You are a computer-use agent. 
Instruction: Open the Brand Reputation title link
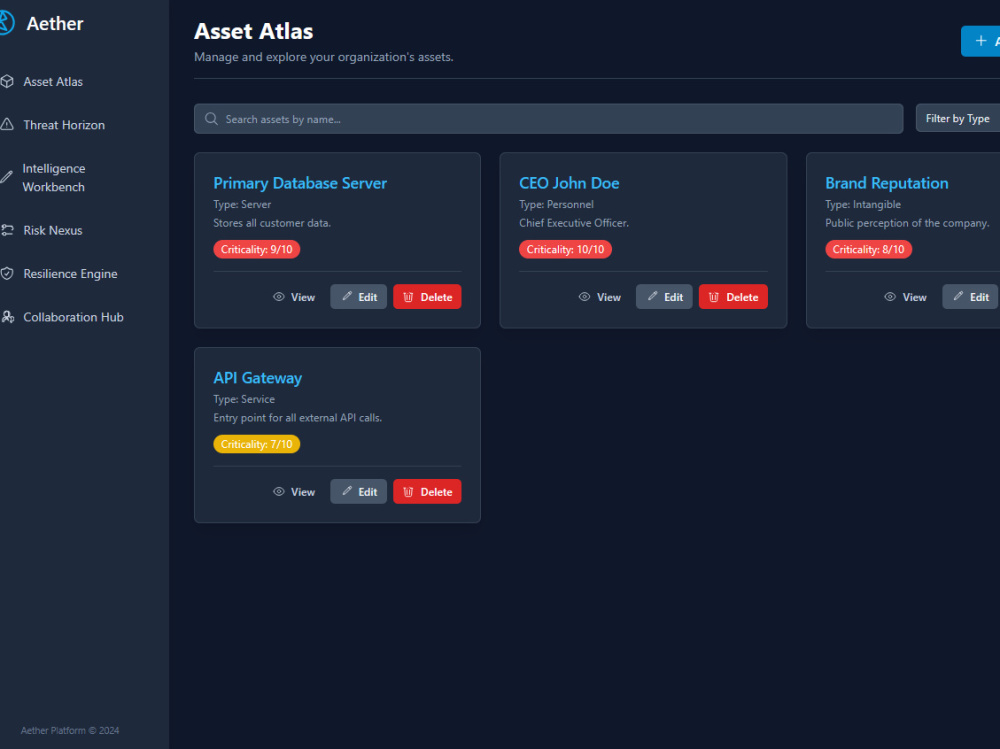(886, 183)
